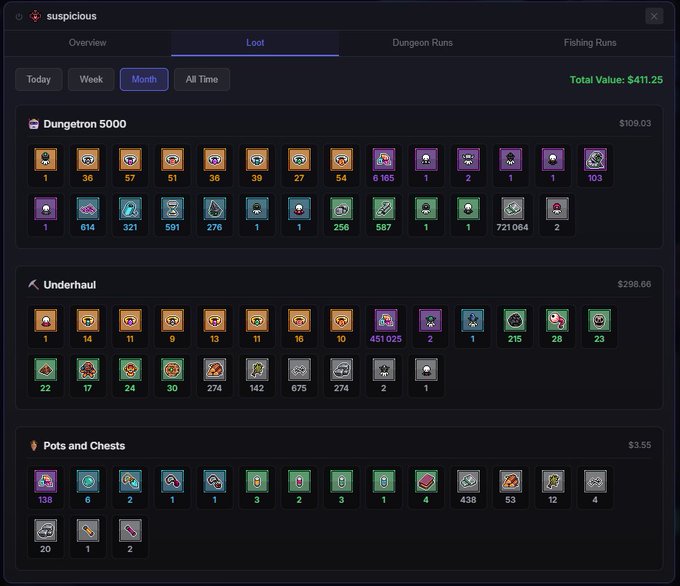This screenshot has width=680, height=586.
Task: Select the Dungetron blue item counted 321
Action: click(x=130, y=215)
